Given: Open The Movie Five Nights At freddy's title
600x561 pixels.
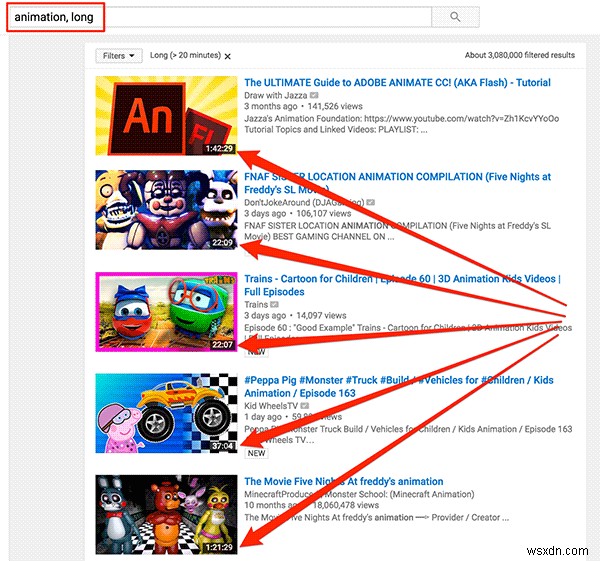Looking at the screenshot, I should click(344, 481).
